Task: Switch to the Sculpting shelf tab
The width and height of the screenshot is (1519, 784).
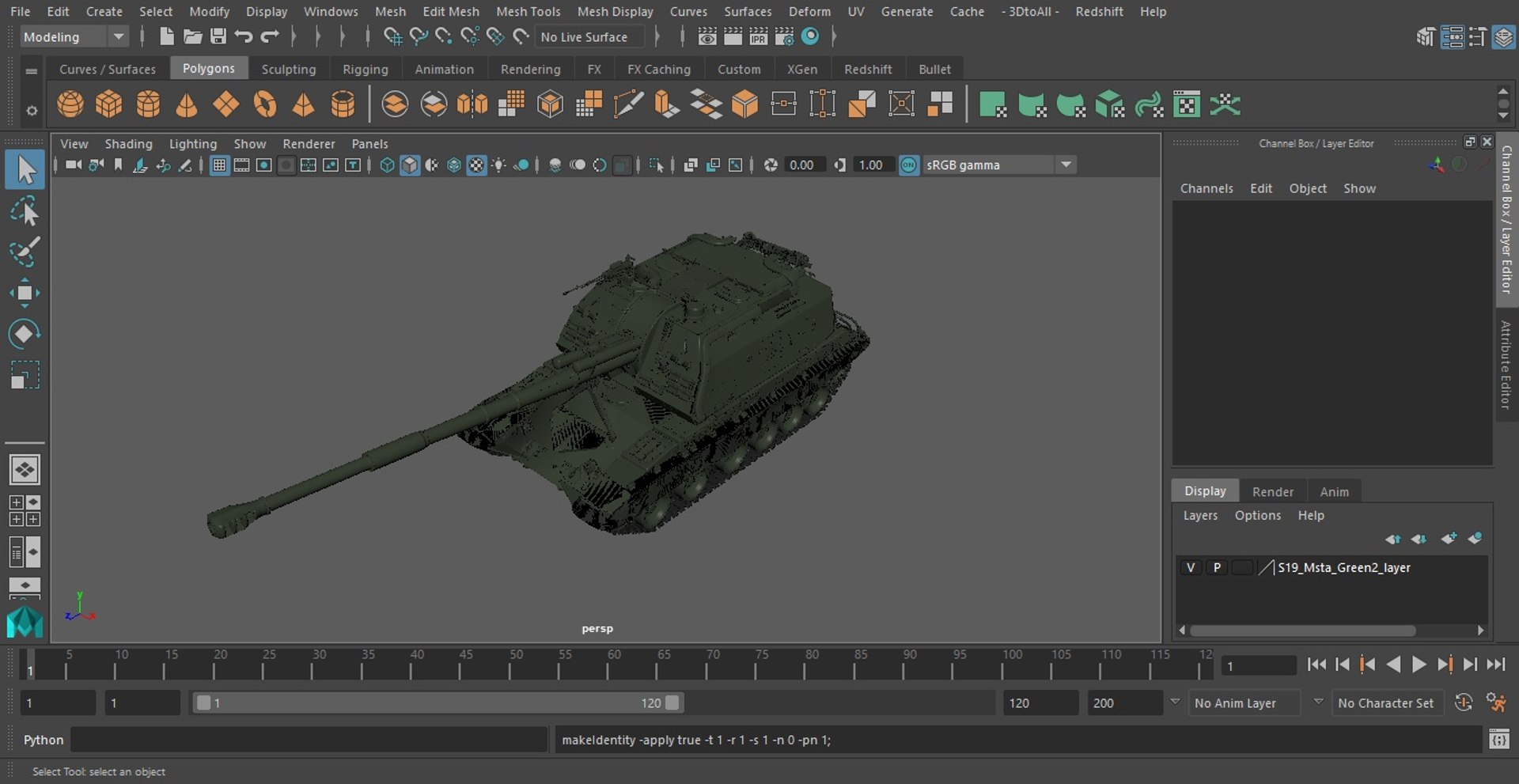Action: pyautogui.click(x=289, y=70)
